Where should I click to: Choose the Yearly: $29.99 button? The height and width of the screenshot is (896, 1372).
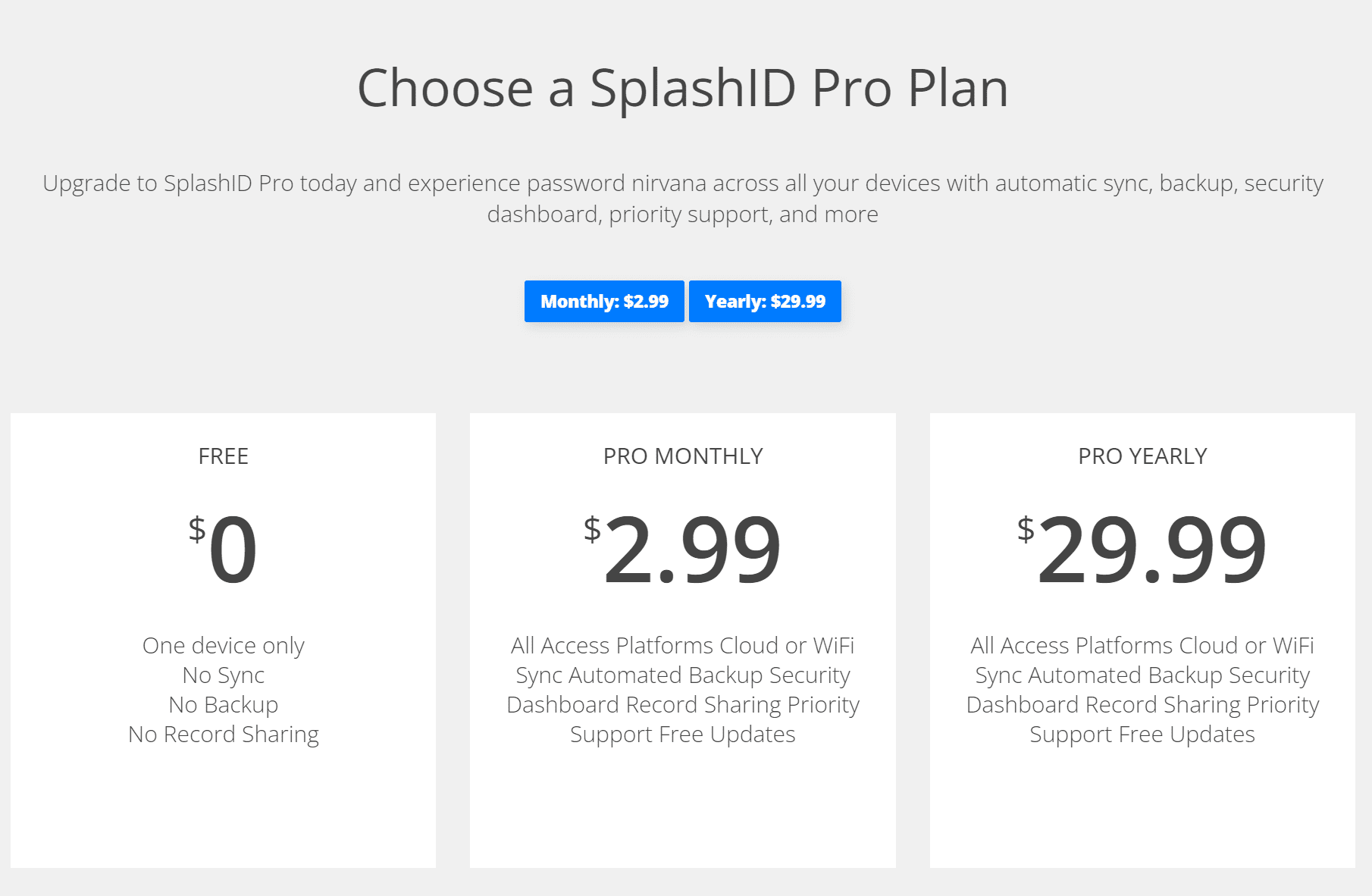765,301
